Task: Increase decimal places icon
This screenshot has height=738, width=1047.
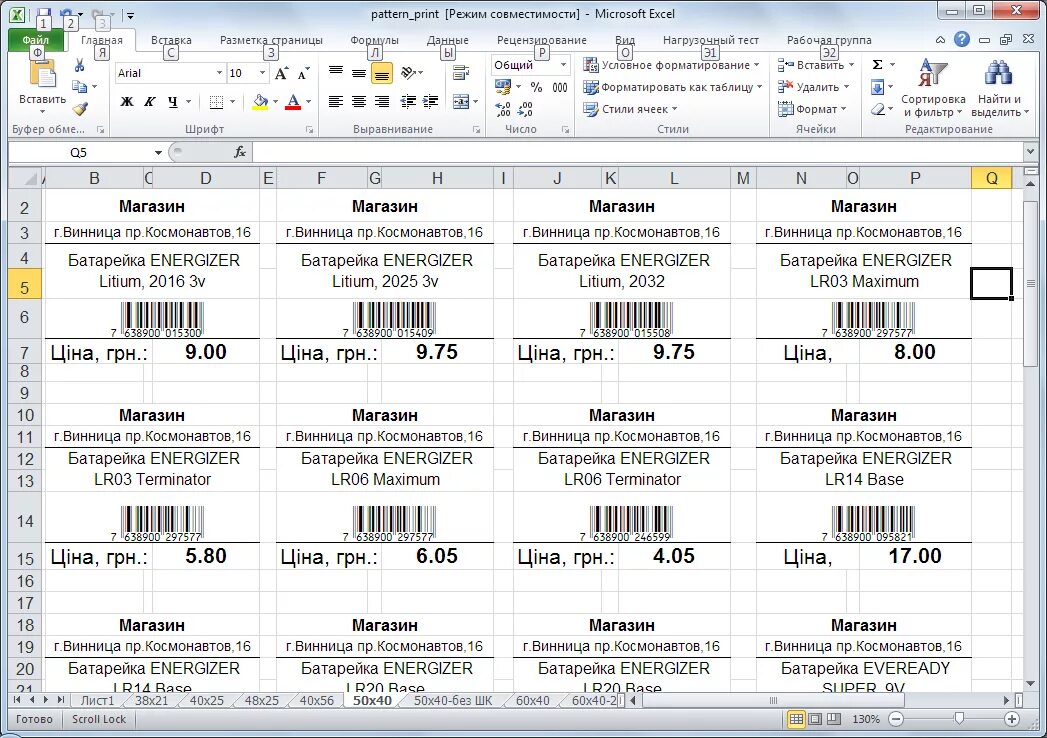Action: pos(503,109)
